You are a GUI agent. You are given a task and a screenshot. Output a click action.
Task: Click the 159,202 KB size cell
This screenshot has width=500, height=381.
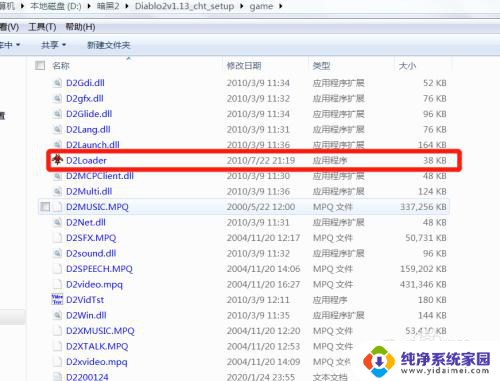(x=423, y=269)
